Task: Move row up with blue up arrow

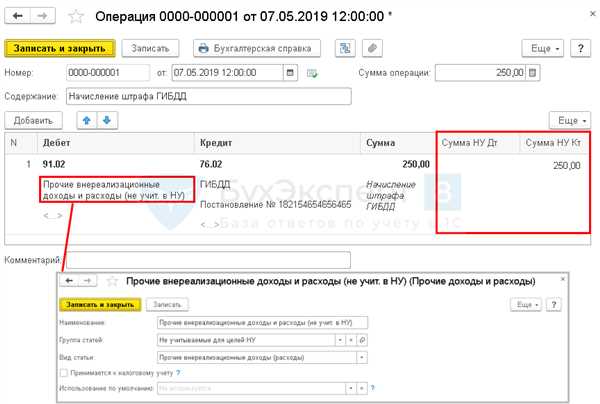Action: coord(87,121)
